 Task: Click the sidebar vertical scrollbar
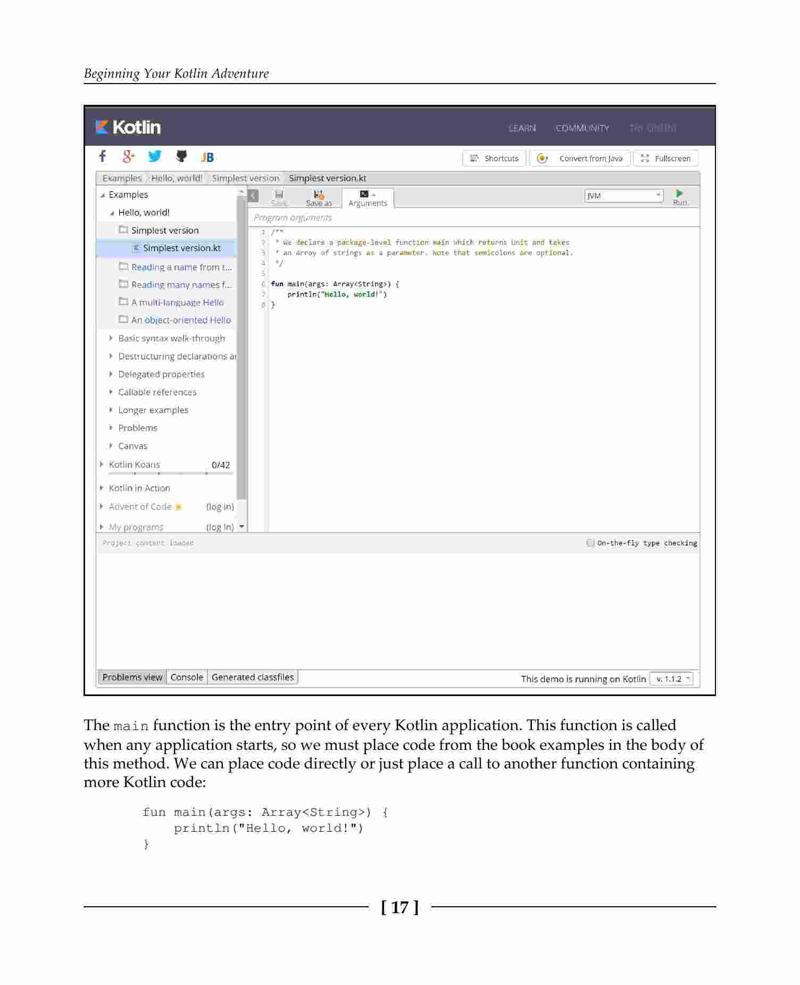tap(242, 346)
